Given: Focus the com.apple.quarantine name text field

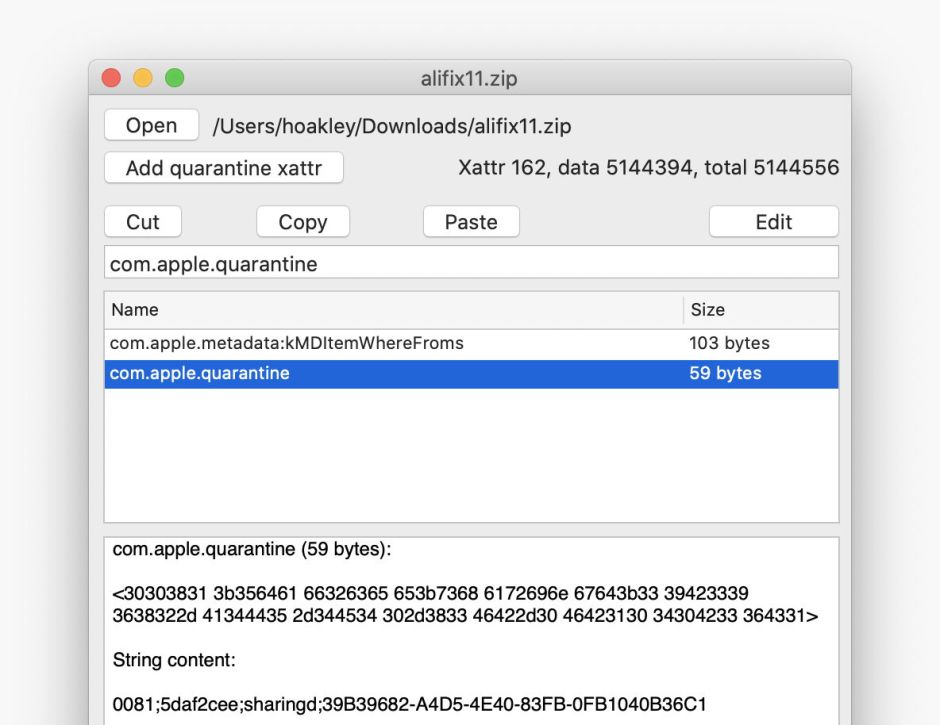Looking at the screenshot, I should click(x=470, y=264).
